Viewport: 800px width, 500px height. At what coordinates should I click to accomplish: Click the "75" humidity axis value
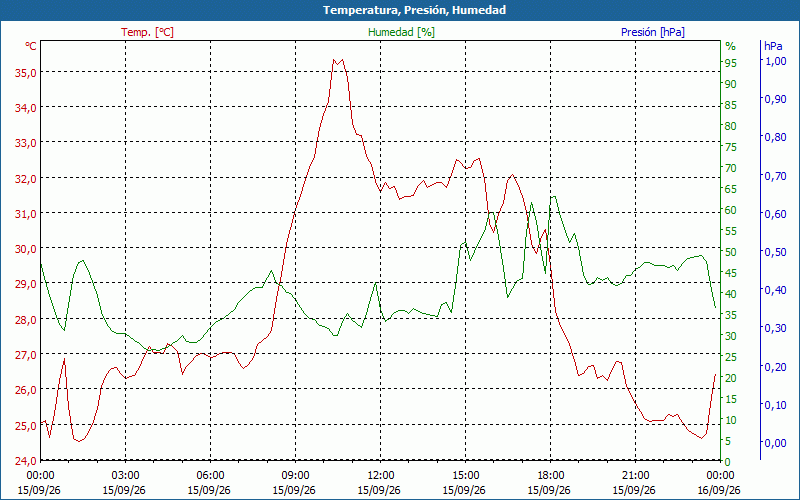731,146
